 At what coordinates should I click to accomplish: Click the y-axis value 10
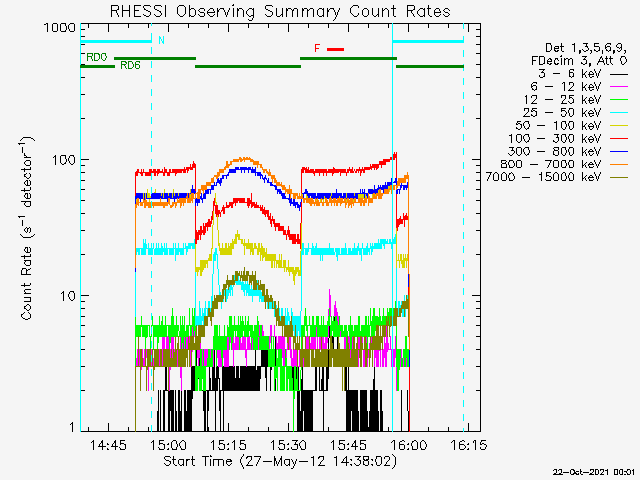(x=68, y=296)
